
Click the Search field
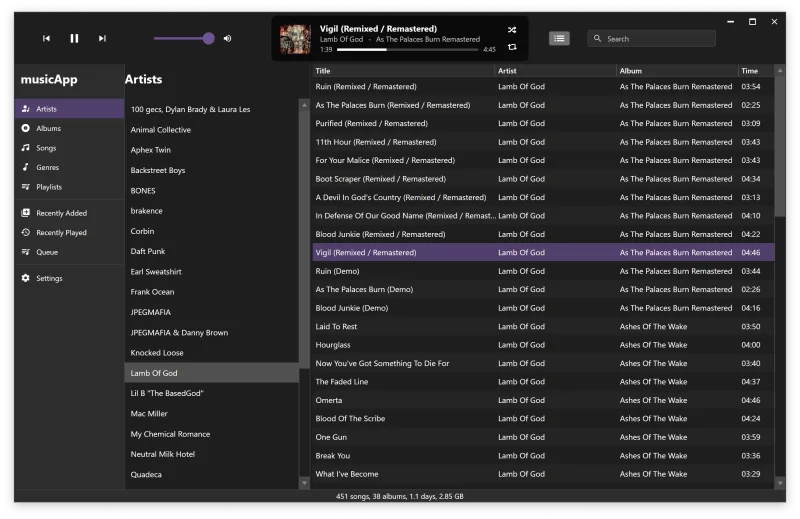[652, 39]
